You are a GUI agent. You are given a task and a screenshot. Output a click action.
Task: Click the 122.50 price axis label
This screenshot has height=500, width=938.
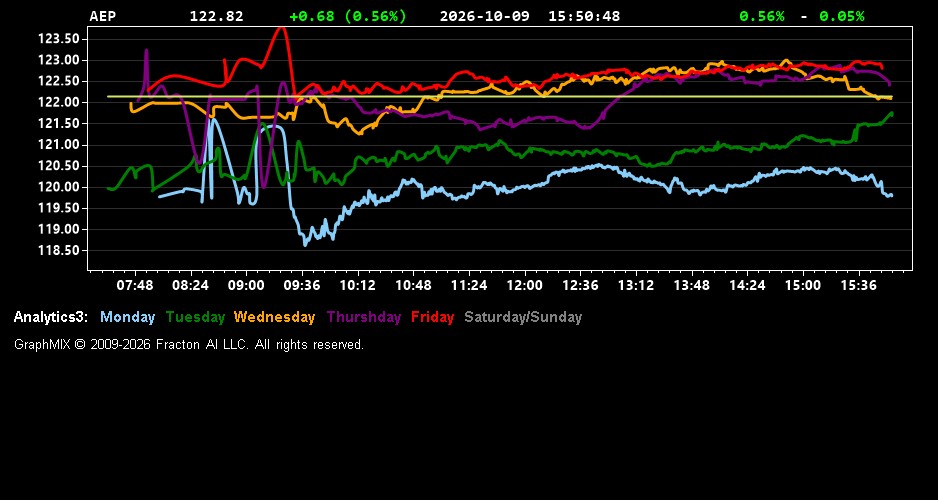[x=59, y=81]
